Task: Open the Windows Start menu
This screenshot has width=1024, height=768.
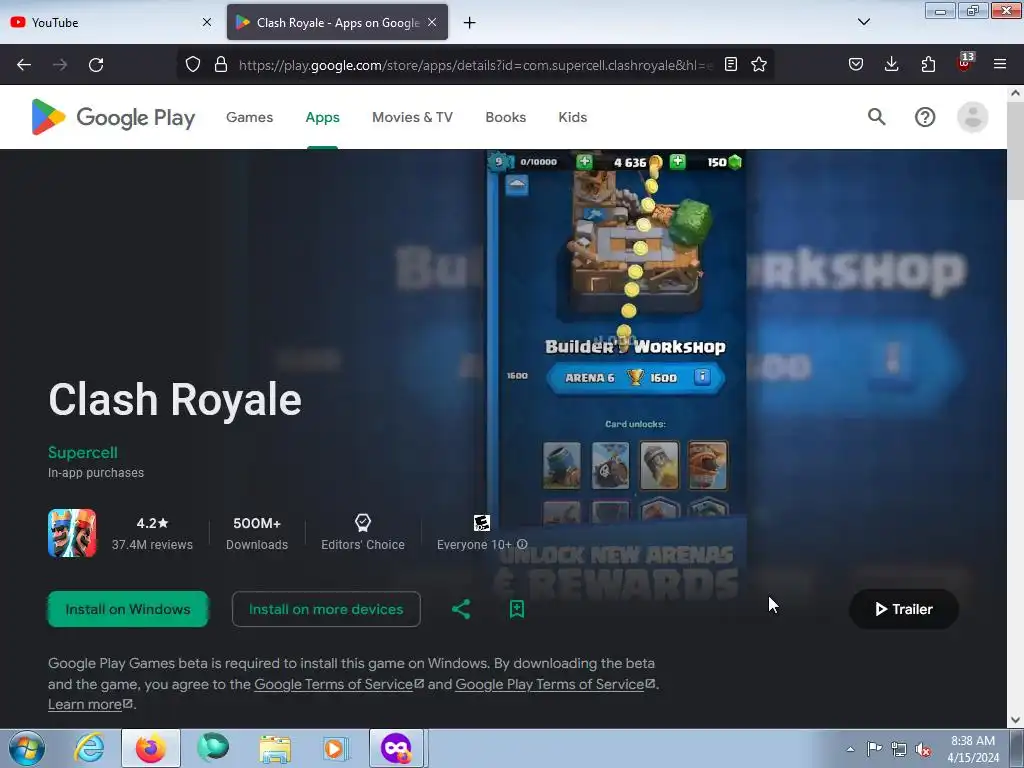Action: (x=27, y=748)
